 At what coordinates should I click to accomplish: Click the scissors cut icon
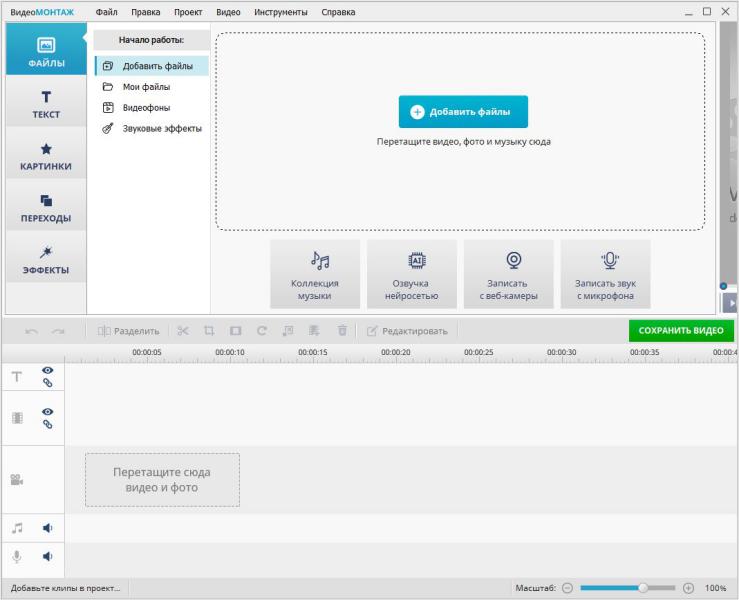pyautogui.click(x=183, y=331)
